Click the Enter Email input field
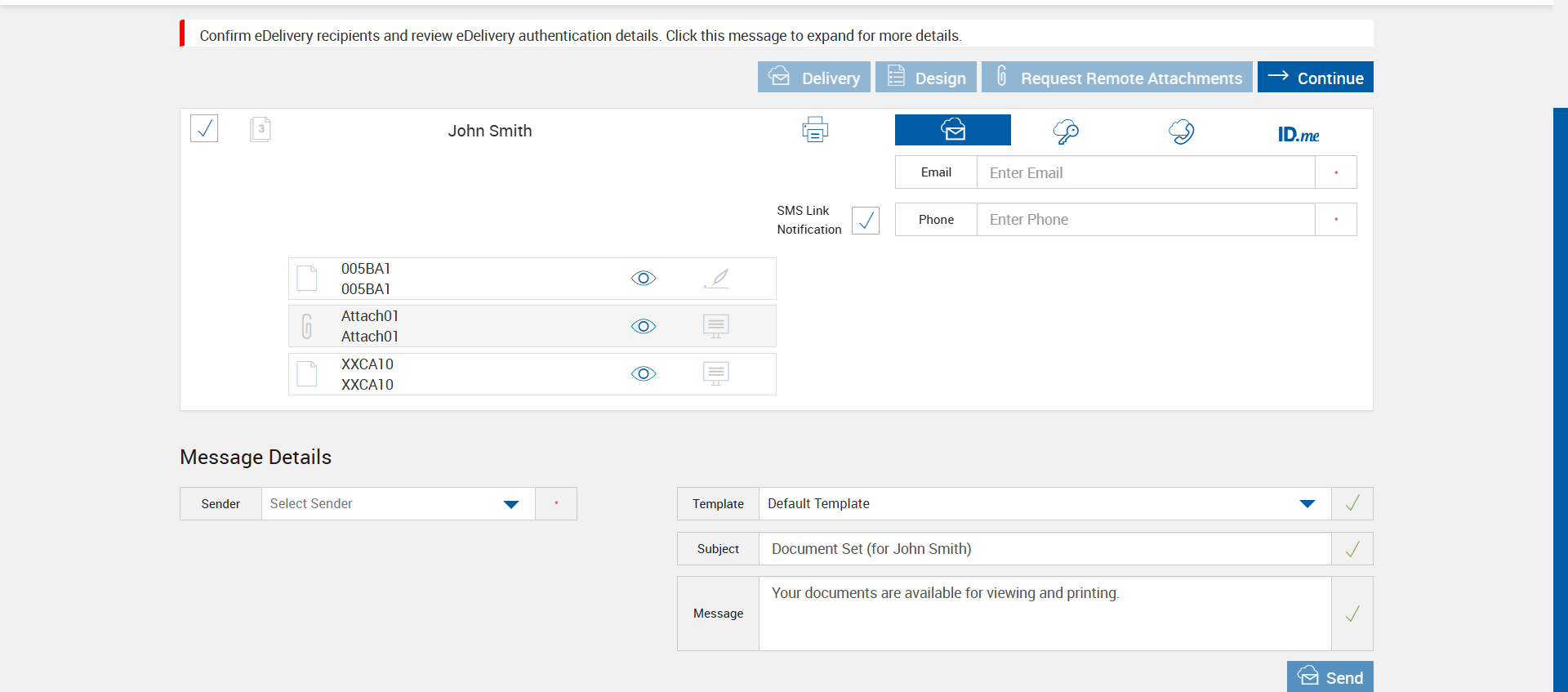The width and height of the screenshot is (1568, 692). pos(1145,173)
